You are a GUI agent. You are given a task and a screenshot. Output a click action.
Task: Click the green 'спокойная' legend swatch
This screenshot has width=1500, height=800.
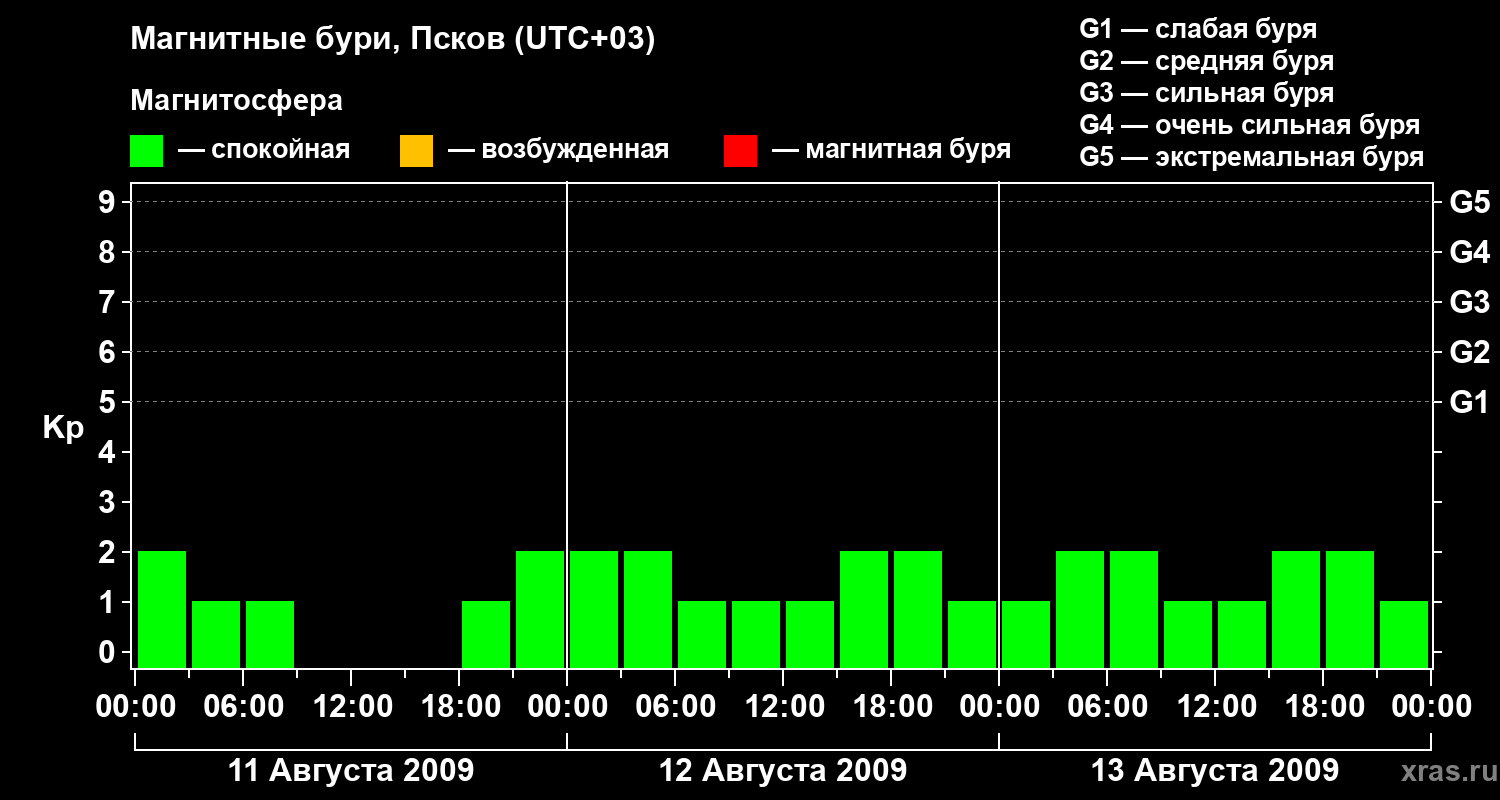[146, 151]
